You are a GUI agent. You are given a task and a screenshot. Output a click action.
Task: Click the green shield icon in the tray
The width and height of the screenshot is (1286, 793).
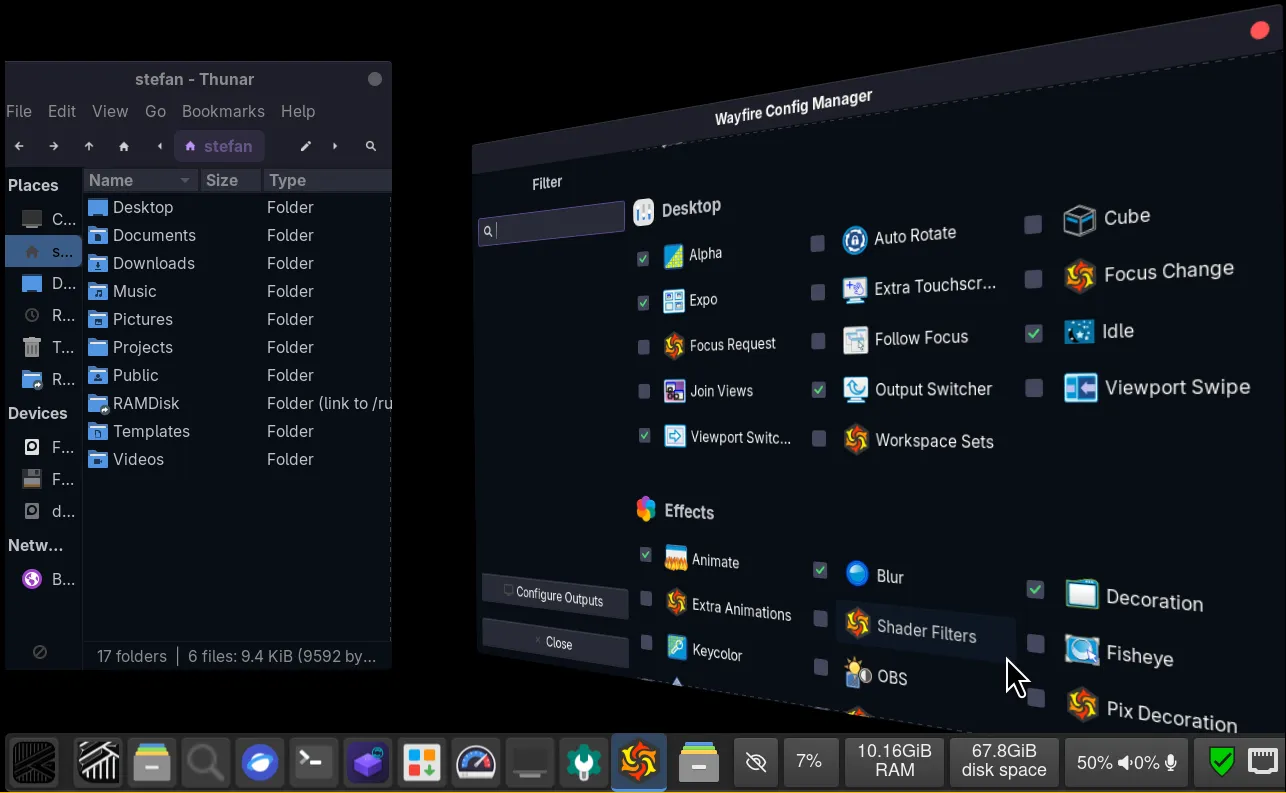click(1221, 762)
